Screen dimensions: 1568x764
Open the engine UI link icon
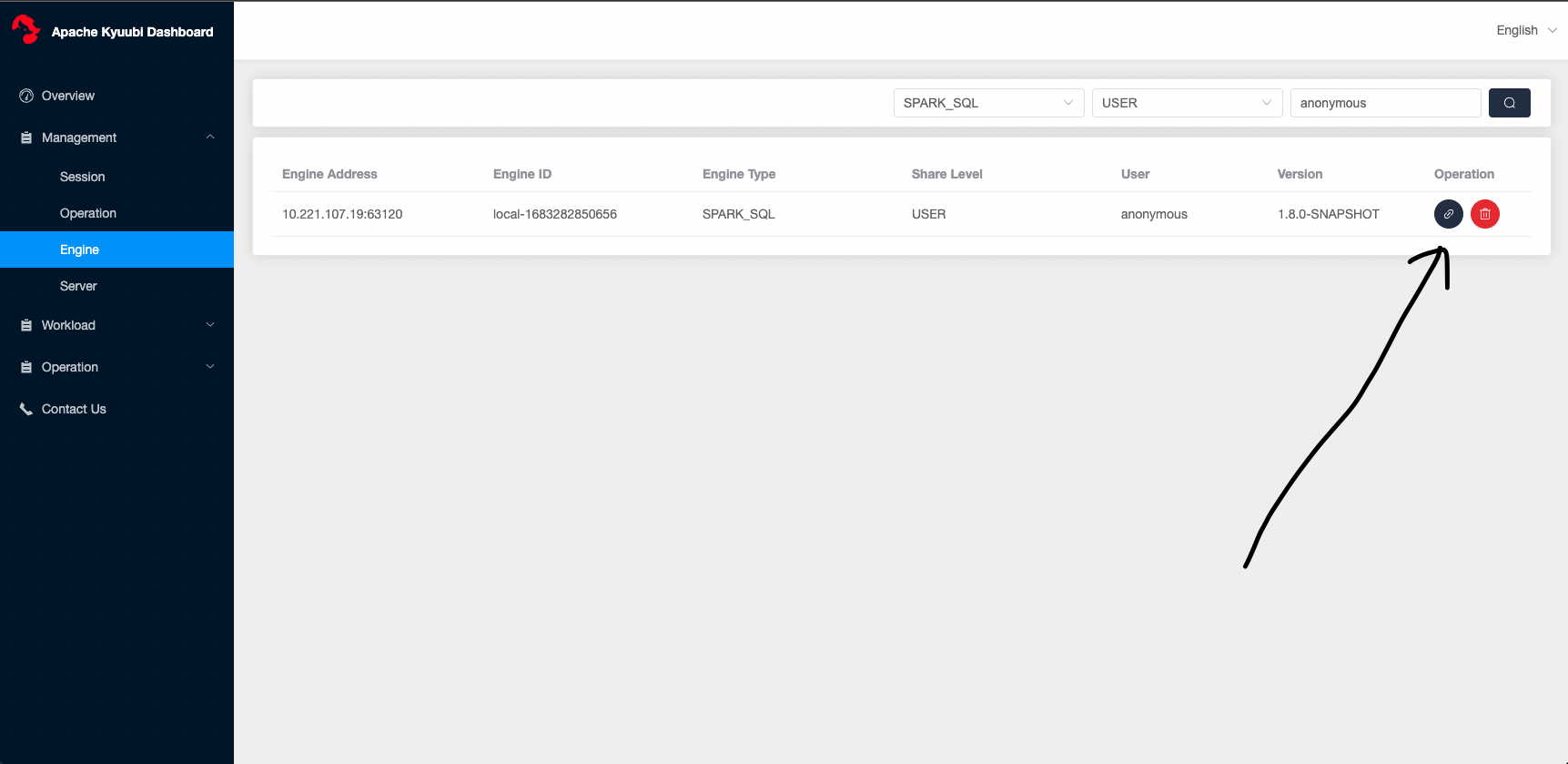1449,214
